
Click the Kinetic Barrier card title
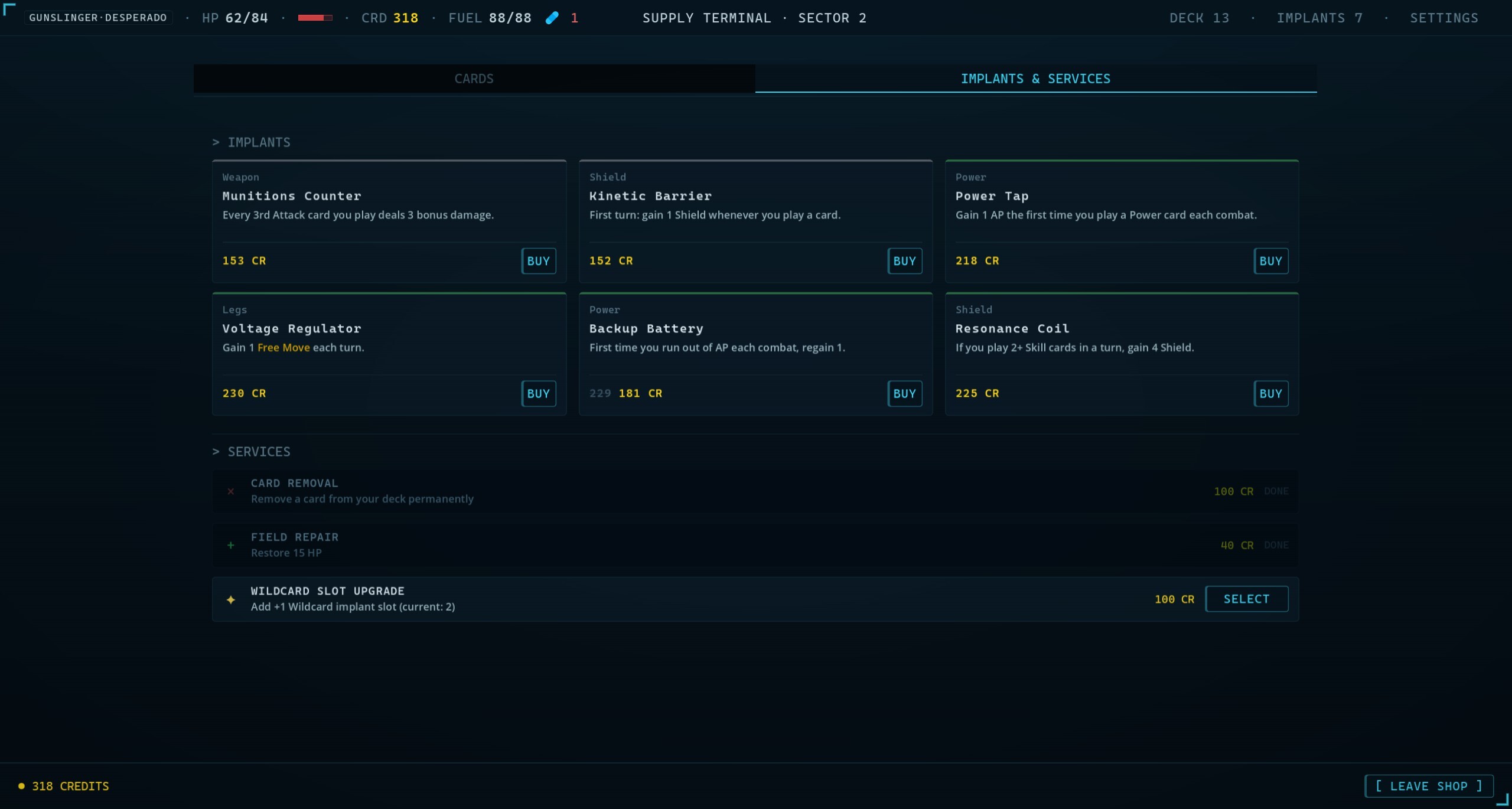point(650,196)
